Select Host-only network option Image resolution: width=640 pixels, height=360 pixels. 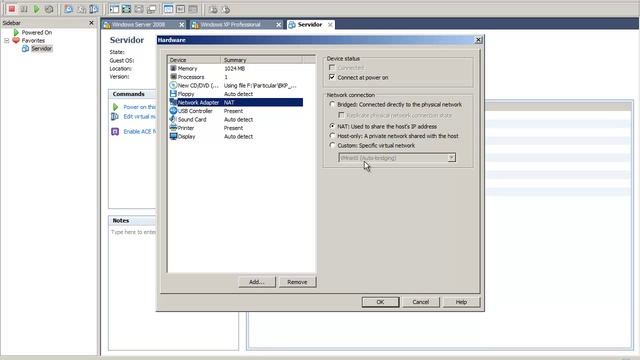(x=332, y=136)
